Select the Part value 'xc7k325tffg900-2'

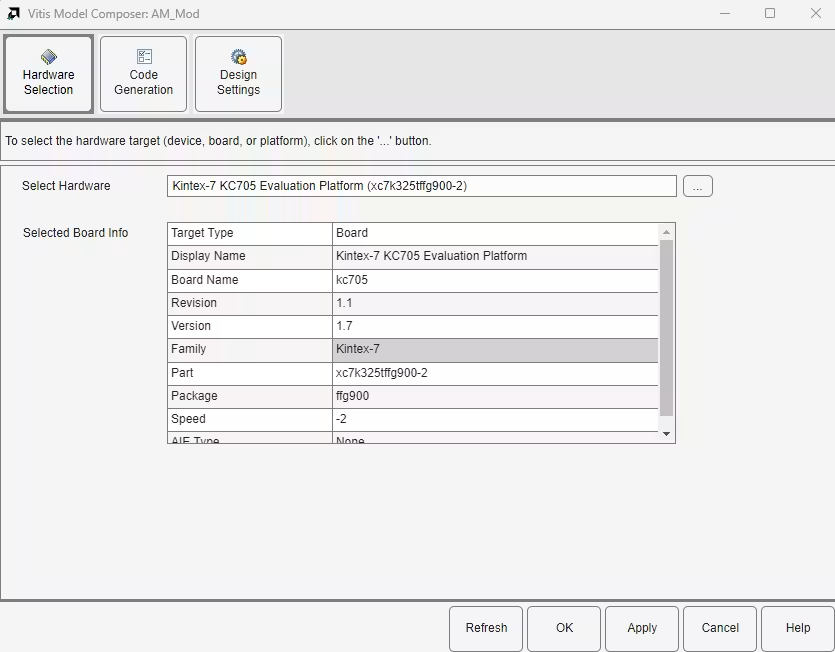click(x=495, y=373)
